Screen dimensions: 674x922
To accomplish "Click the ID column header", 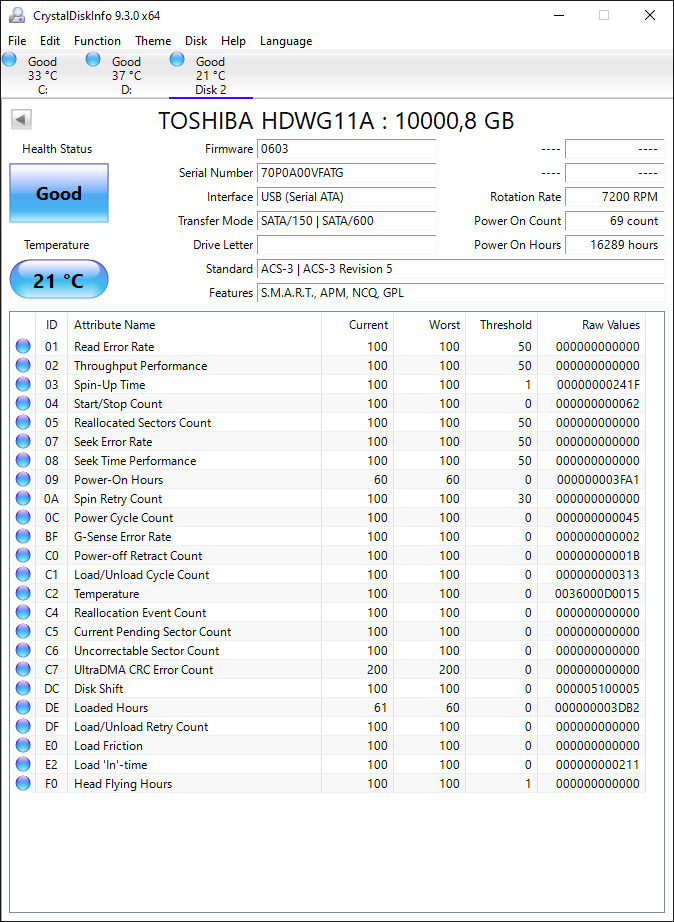I will coord(52,325).
